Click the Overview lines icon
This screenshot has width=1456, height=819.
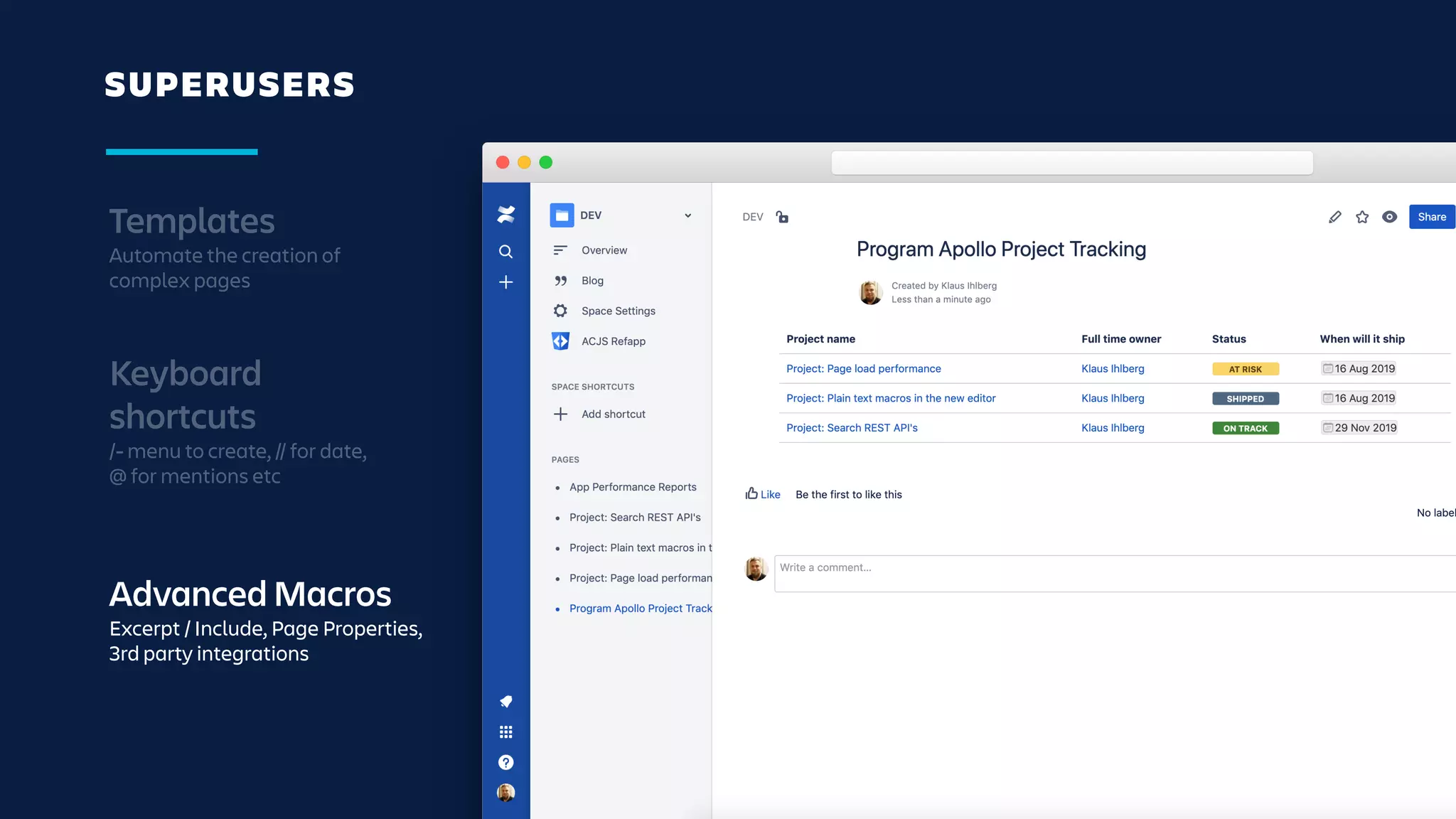click(560, 250)
